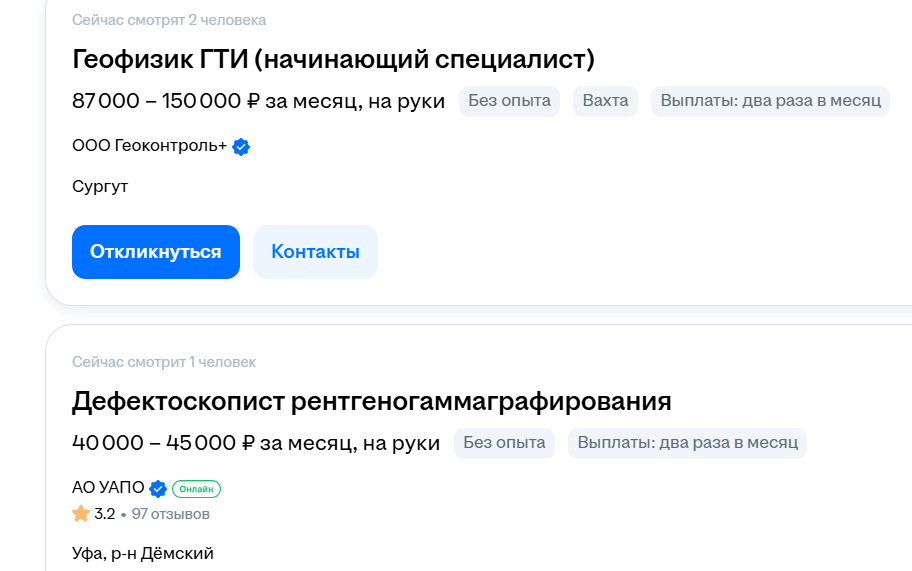Screen dimensions: 912x571
Task: Click the green Онлайн status badge
Action: point(197,489)
